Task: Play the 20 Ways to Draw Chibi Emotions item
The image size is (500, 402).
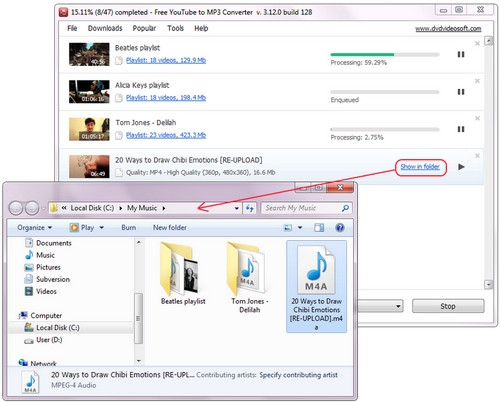Action: pyautogui.click(x=461, y=167)
